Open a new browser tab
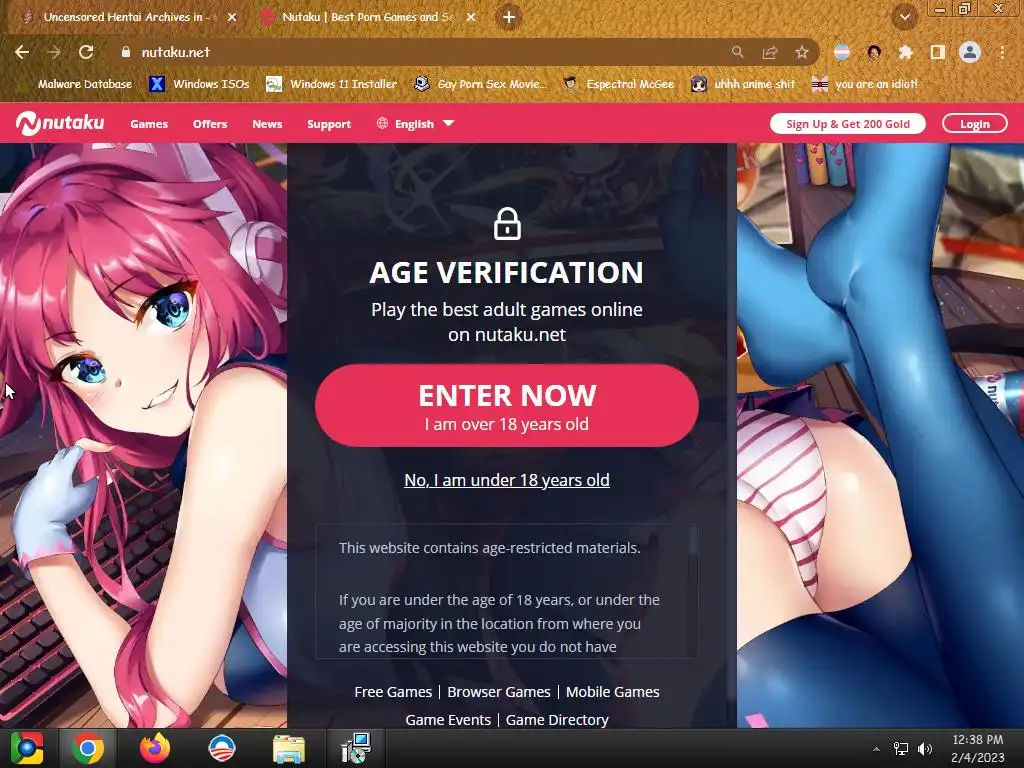This screenshot has height=768, width=1024. (x=509, y=18)
